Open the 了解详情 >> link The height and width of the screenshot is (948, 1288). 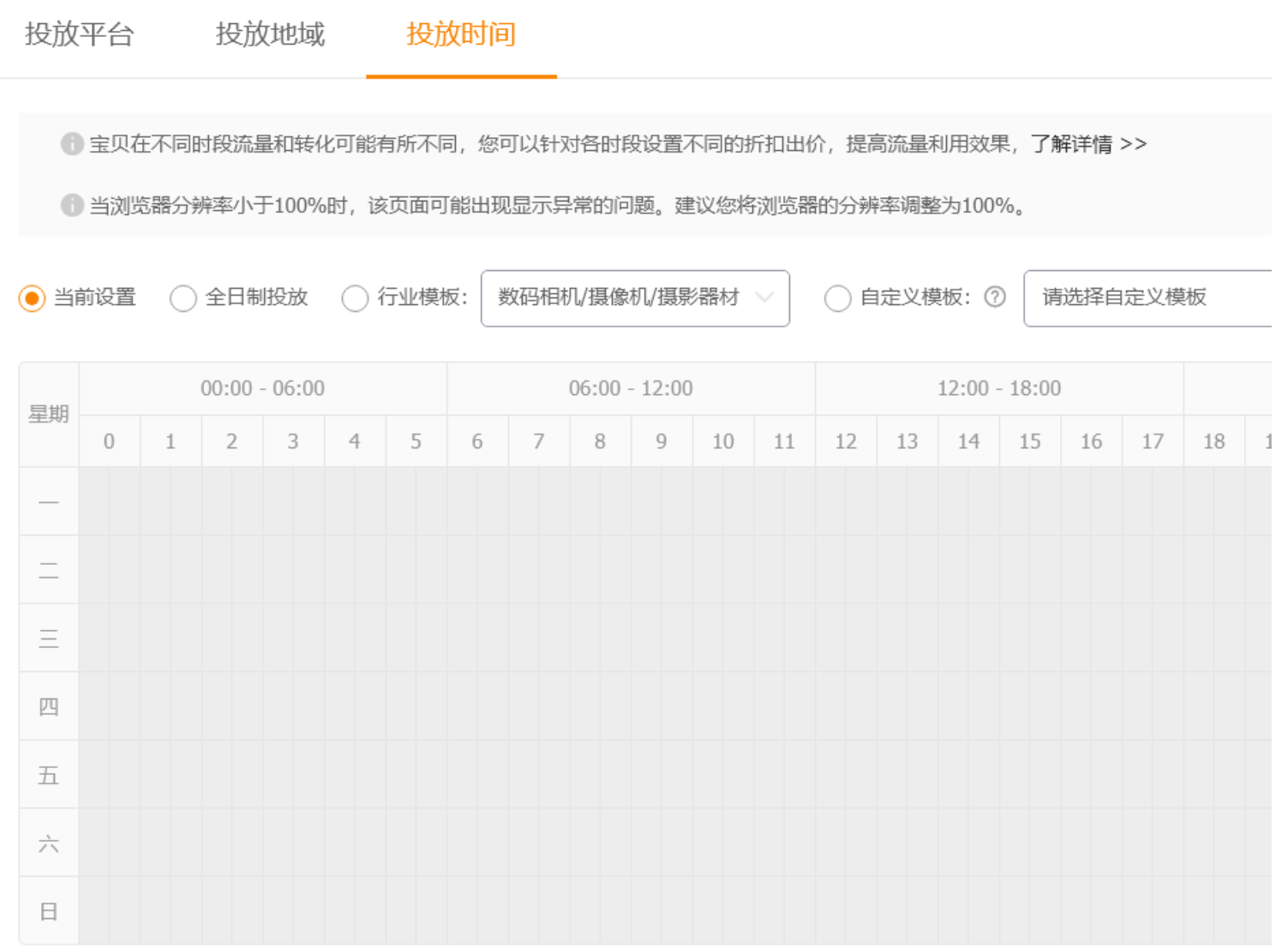pos(1087,144)
